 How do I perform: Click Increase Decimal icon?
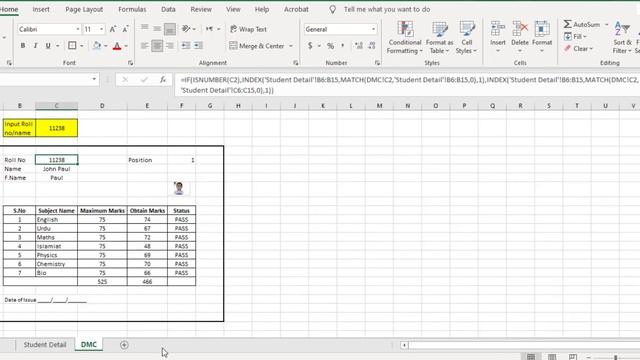[359, 46]
